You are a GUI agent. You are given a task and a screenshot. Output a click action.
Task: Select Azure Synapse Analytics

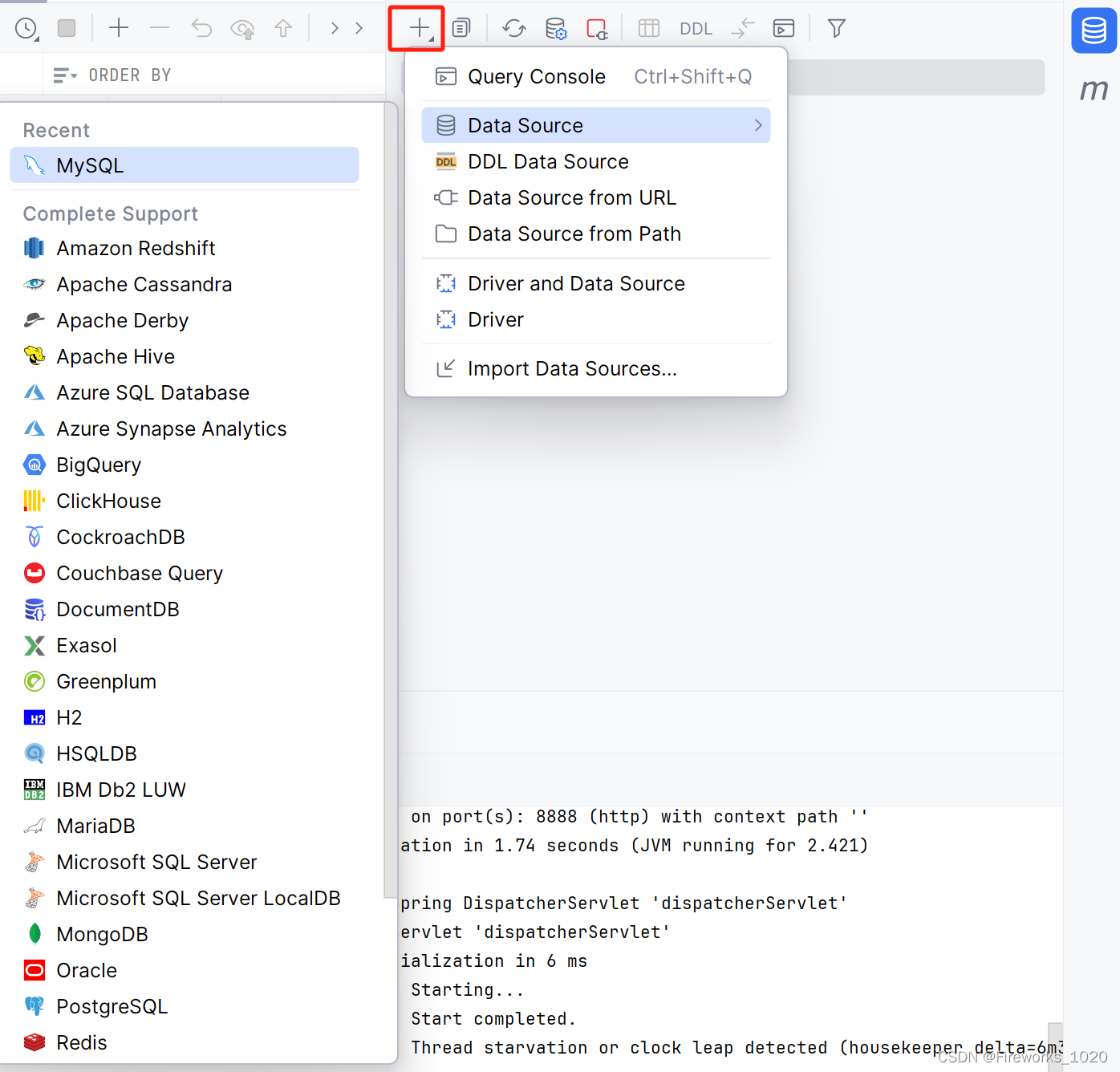[185, 428]
